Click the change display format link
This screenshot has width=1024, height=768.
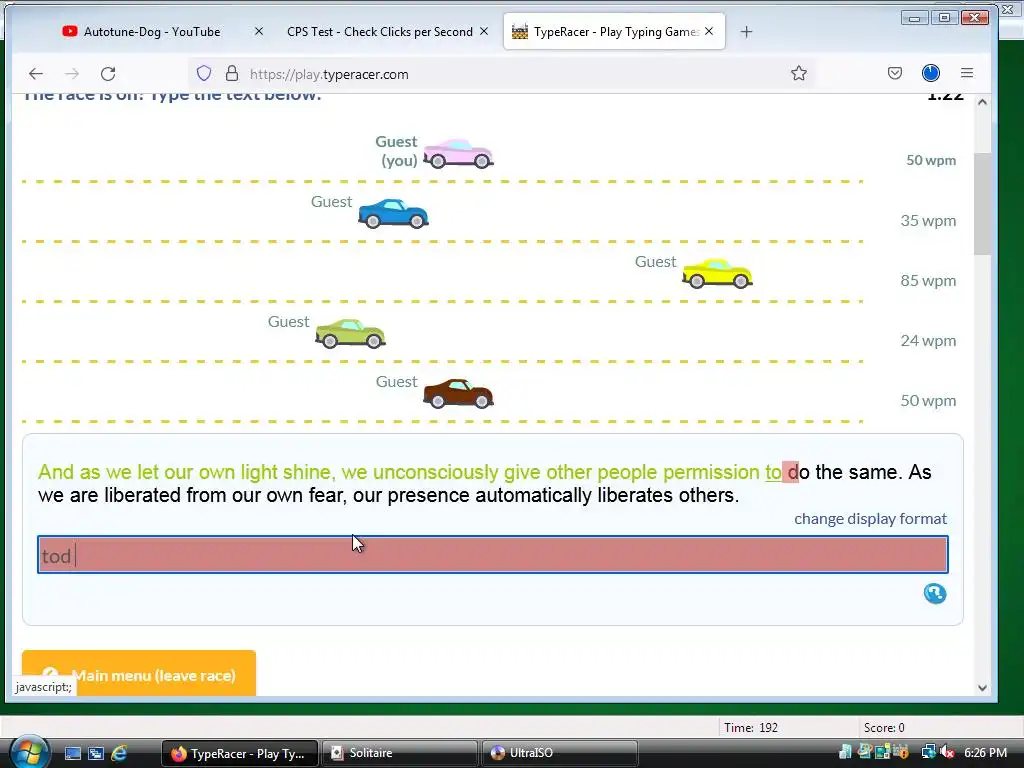pyautogui.click(x=870, y=519)
